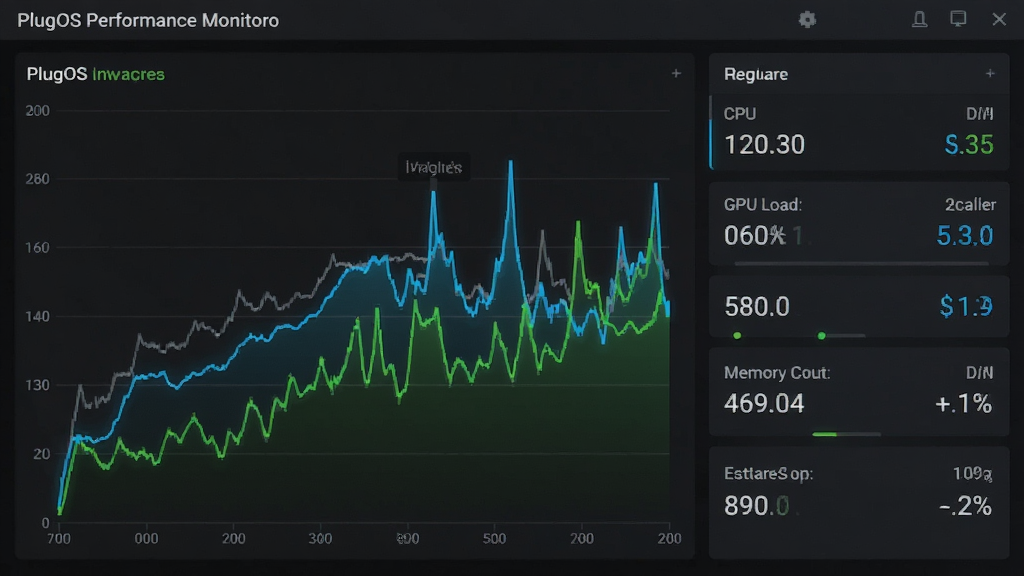This screenshot has height=576, width=1024.
Task: Expand the PlugOS chart panel plus icon
Action: point(676,74)
